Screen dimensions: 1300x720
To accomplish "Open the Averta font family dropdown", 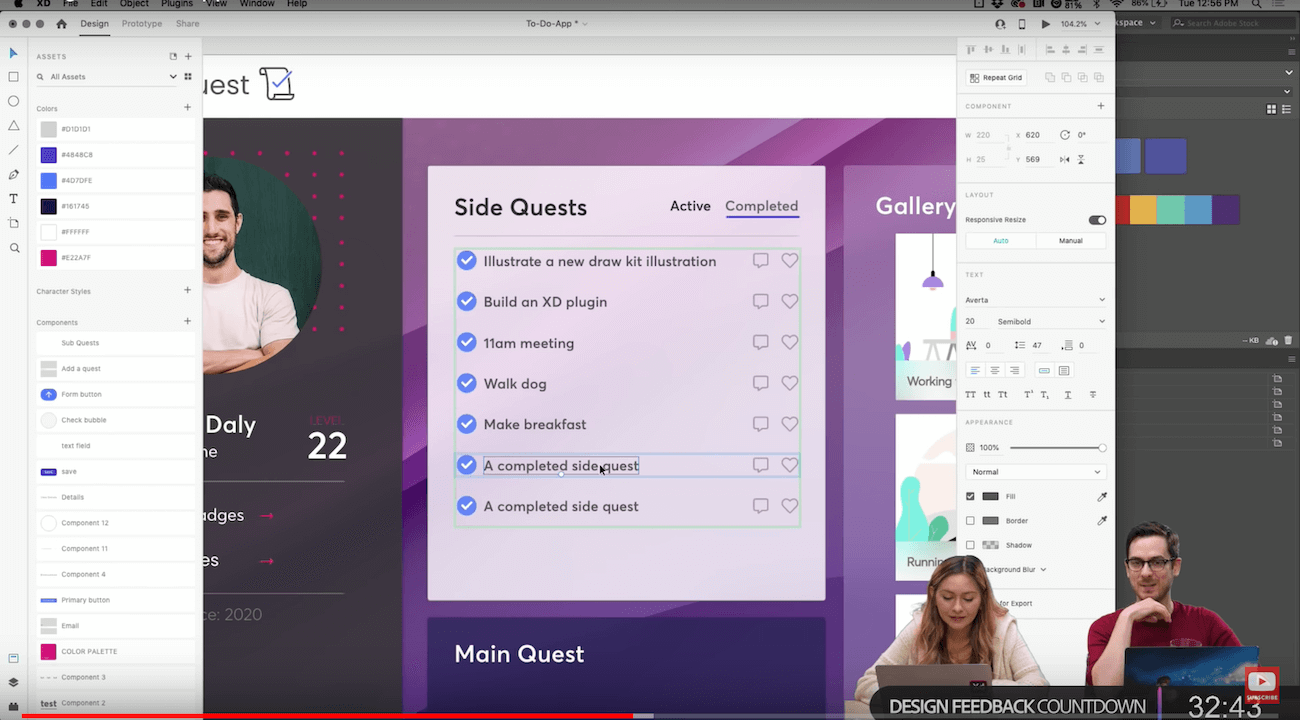I will coord(1035,299).
